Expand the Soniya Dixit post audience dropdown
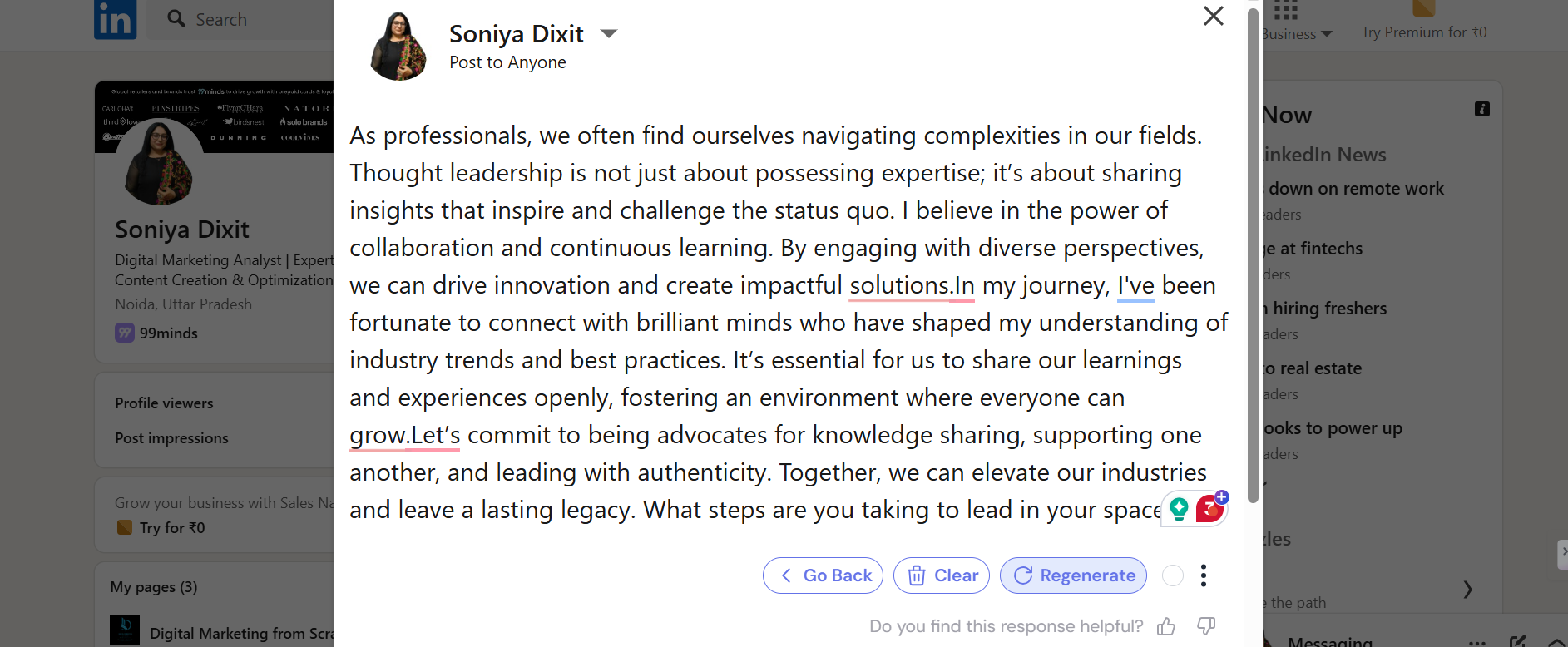The image size is (1568, 647). point(609,34)
